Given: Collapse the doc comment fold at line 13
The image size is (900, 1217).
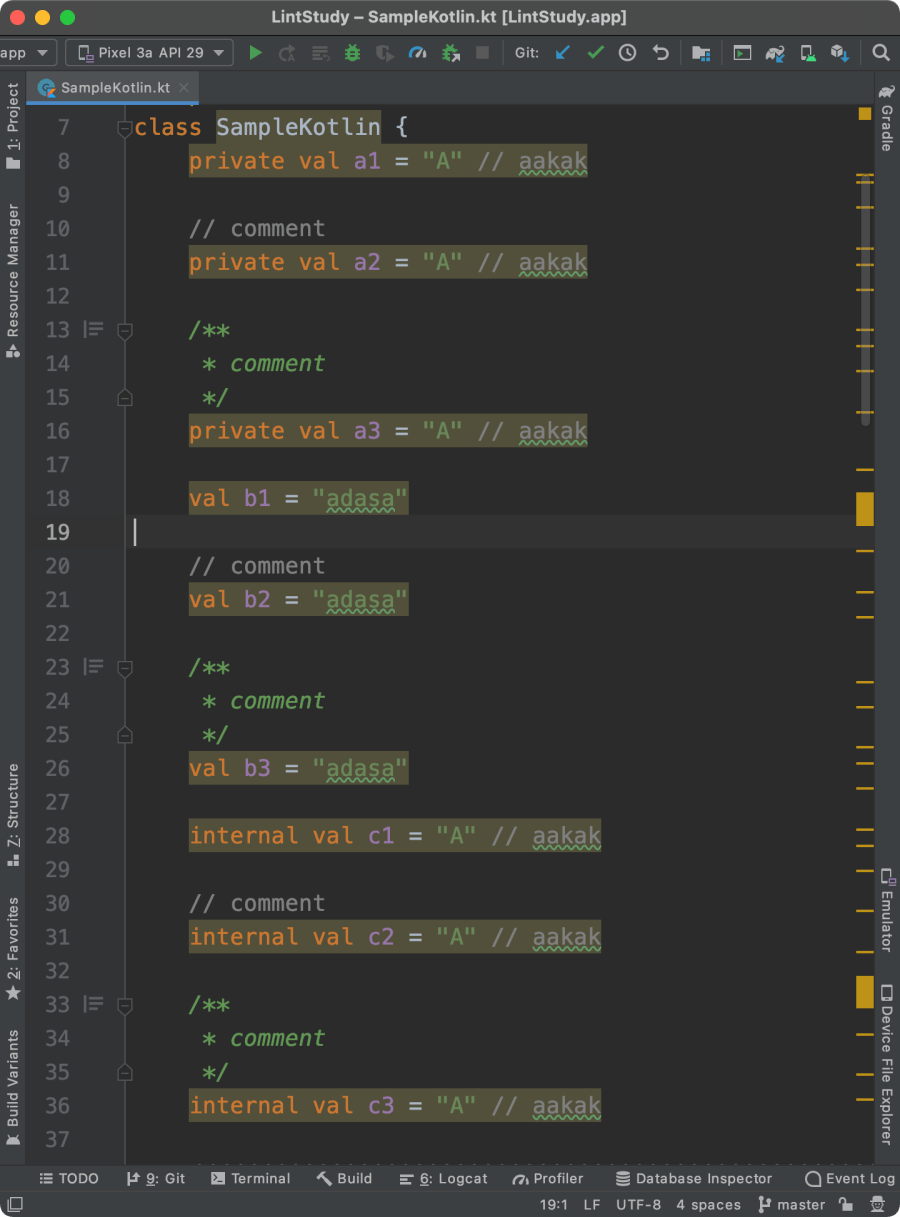Looking at the screenshot, I should (125, 330).
